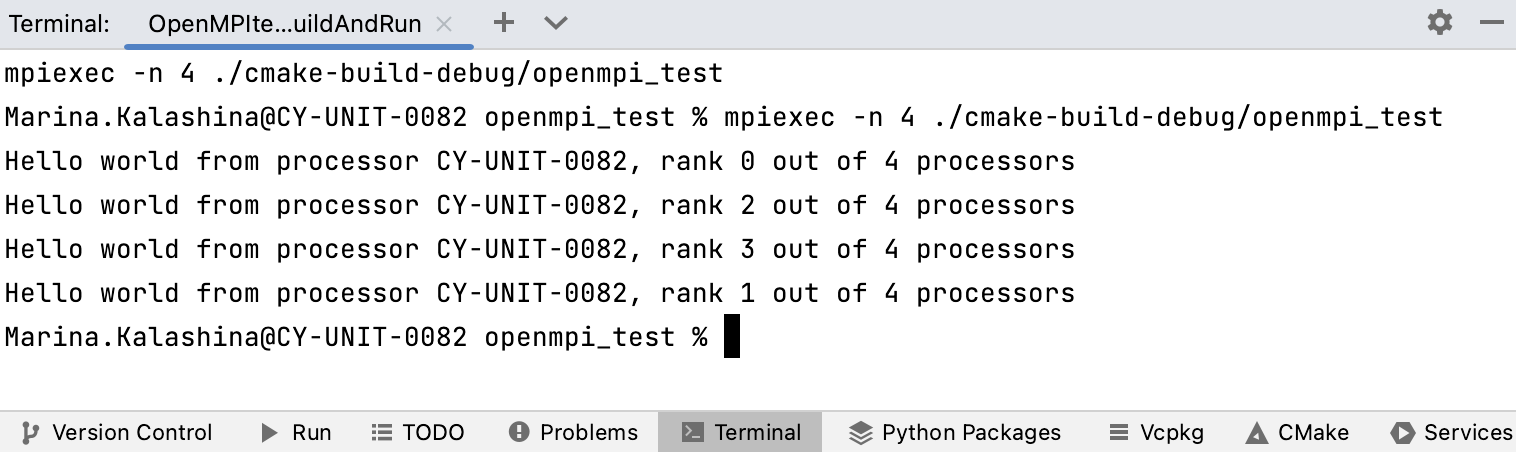The width and height of the screenshot is (1516, 452).
Task: Close the OpenMPIte...uildAndRun terminal tab
Action: tap(445, 24)
